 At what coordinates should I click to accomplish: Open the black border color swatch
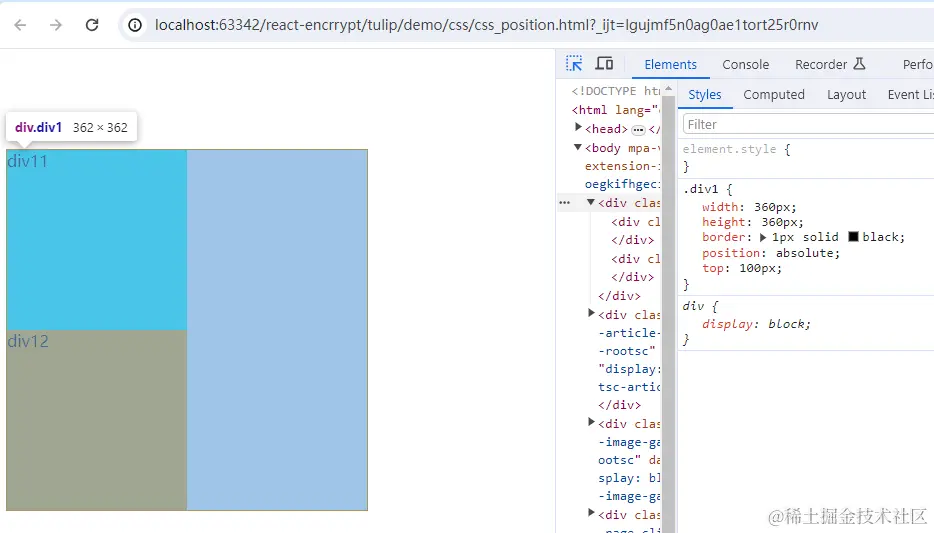[x=853, y=237]
